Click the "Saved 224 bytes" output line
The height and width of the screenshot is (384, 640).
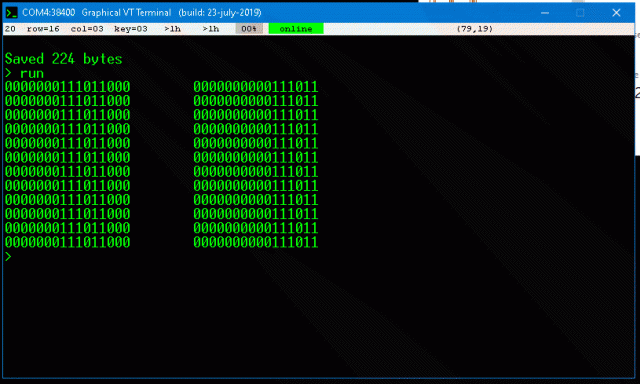64,59
